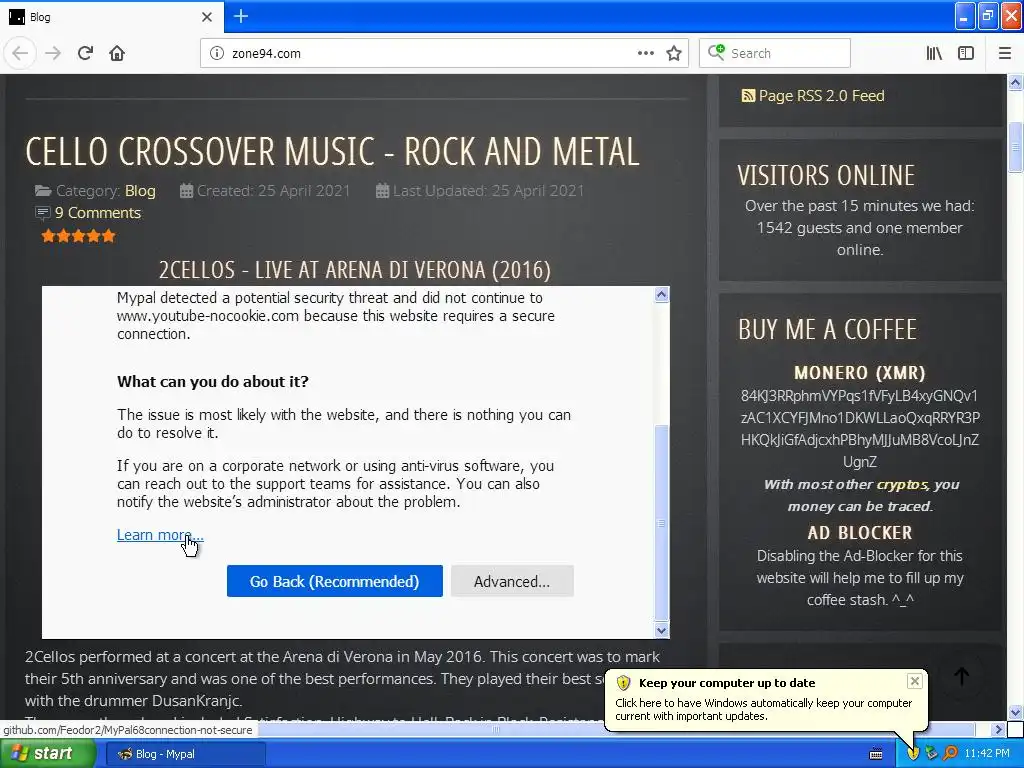This screenshot has width=1024, height=768.
Task: Click the cryptos link in sidebar
Action: (x=901, y=485)
